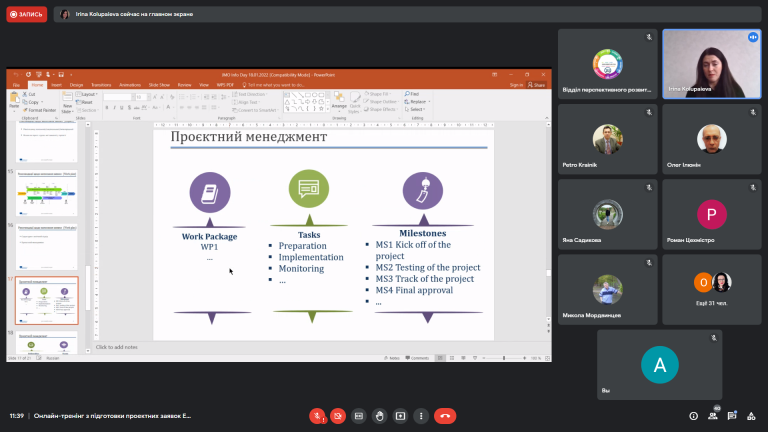Toggle the Notes pane in status bar
768x432 pixels.
coord(392,358)
